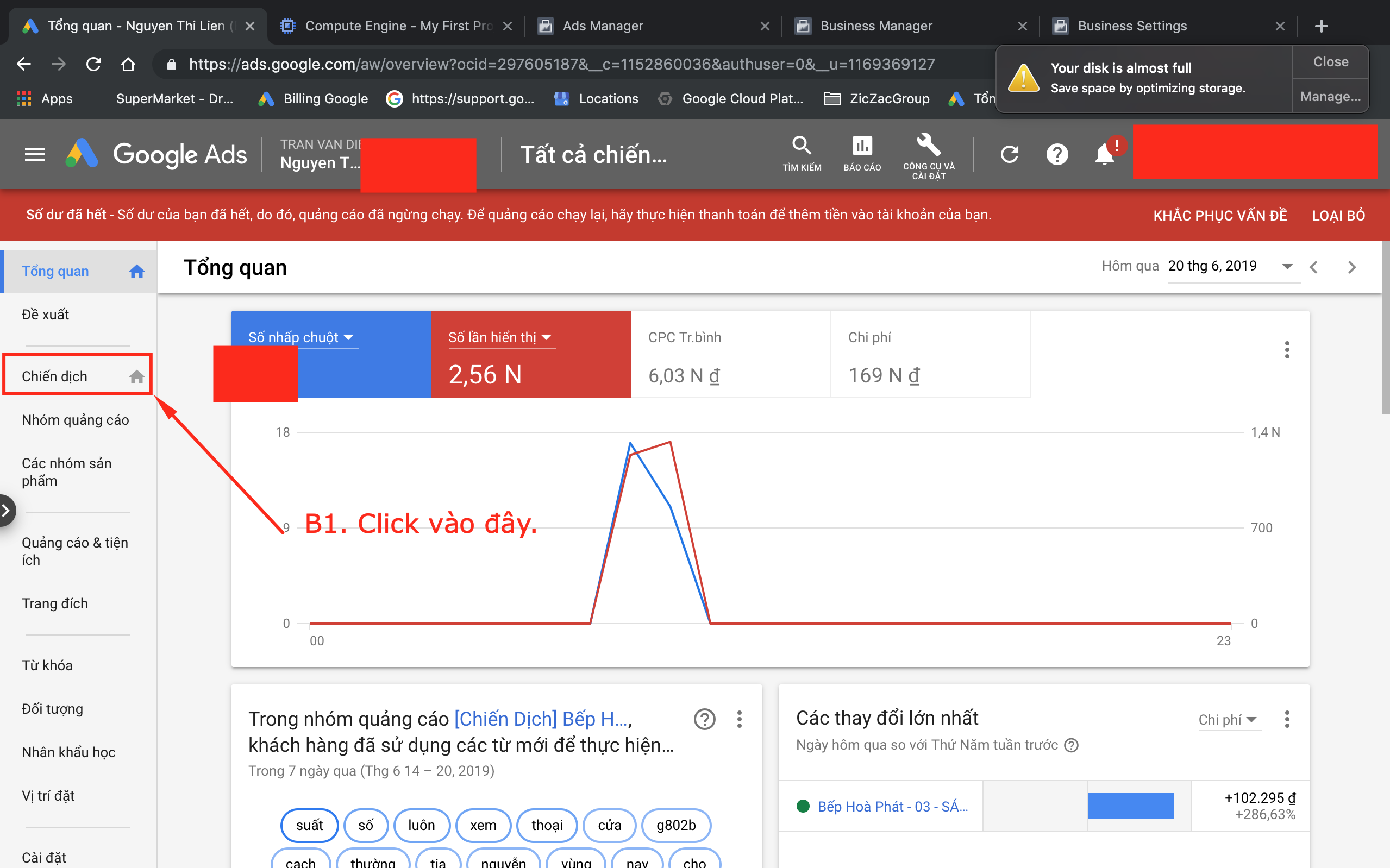Image resolution: width=1390 pixels, height=868 pixels.
Task: Open the hamburger main menu
Action: [x=34, y=154]
